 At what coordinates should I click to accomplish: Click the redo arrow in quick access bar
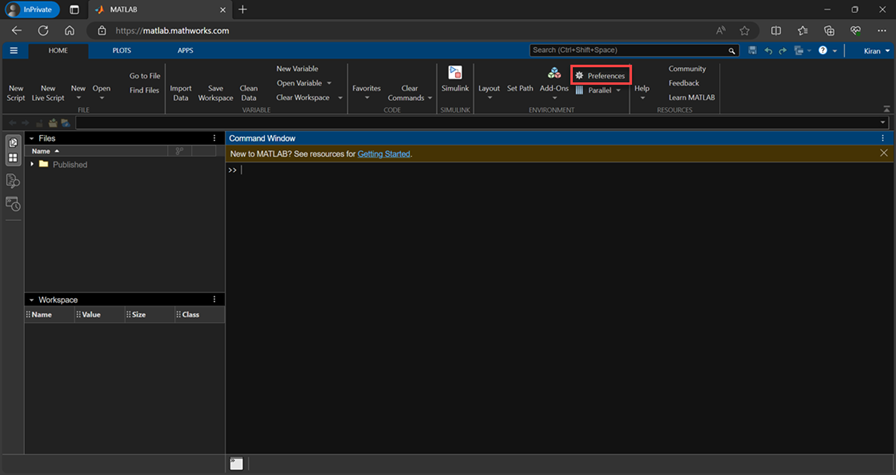pos(783,51)
